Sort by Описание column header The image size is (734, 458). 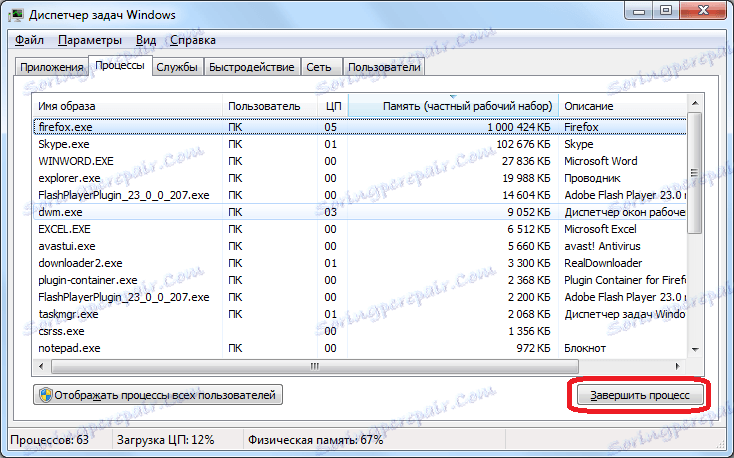point(623,106)
